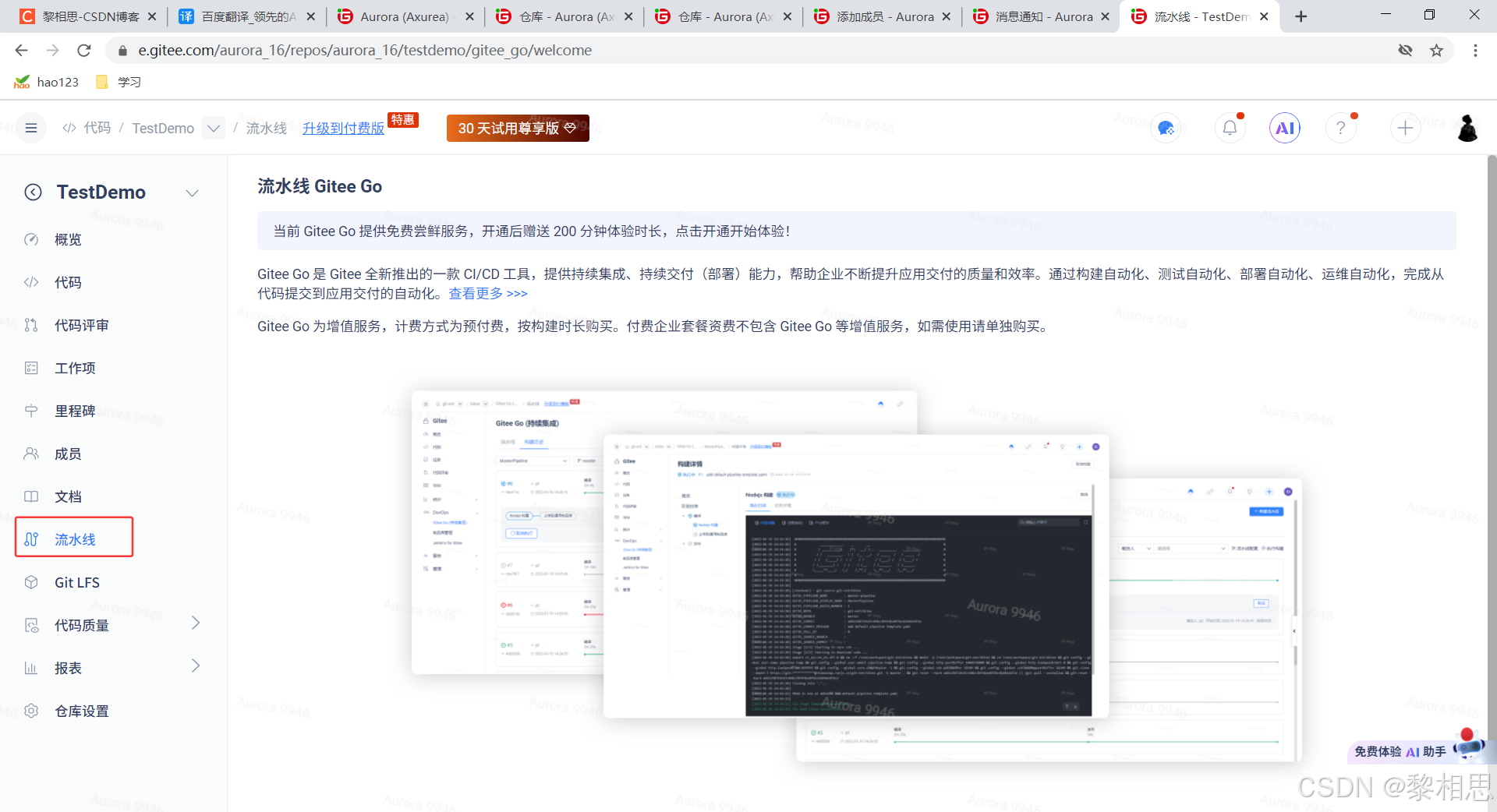Click the TestDemo breadcrumb text
The width and height of the screenshot is (1497, 812).
click(x=163, y=128)
